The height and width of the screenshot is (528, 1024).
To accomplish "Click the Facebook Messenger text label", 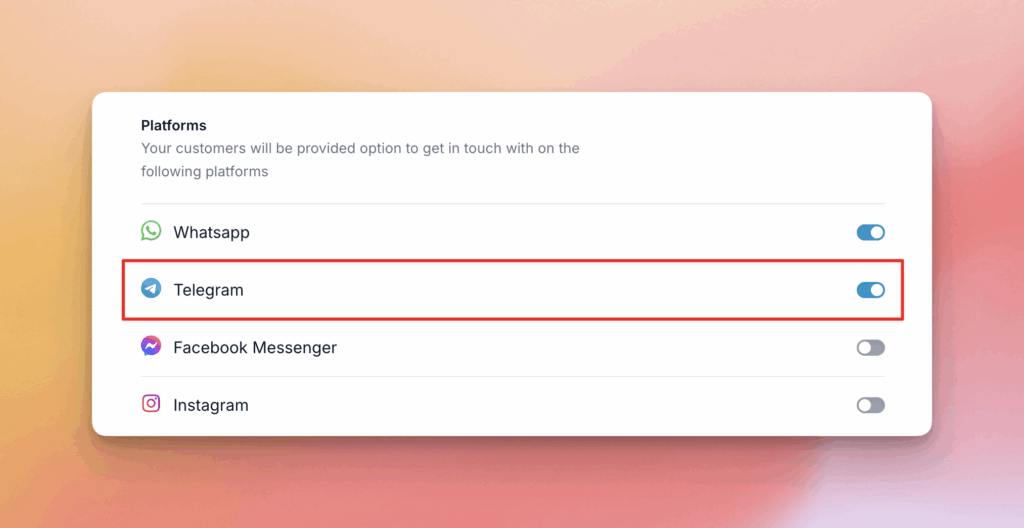I will click(x=255, y=348).
